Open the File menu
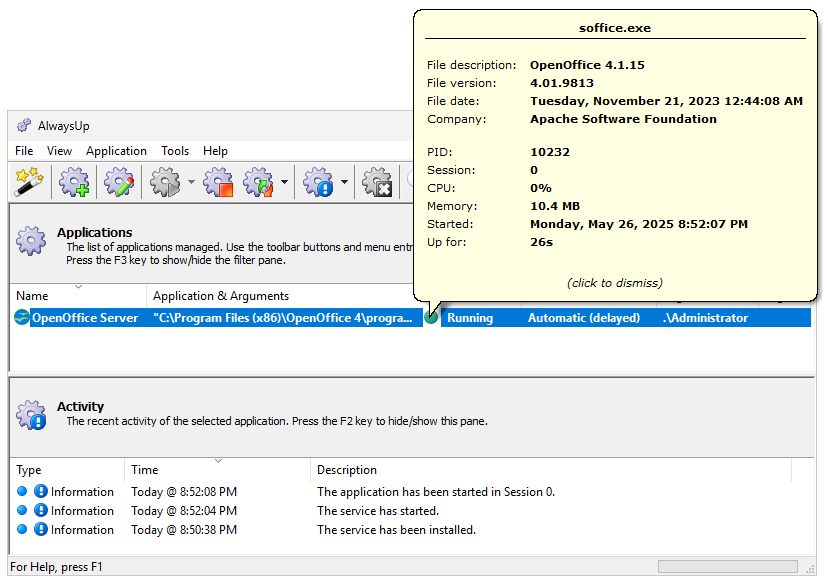828x583 pixels. (x=24, y=151)
